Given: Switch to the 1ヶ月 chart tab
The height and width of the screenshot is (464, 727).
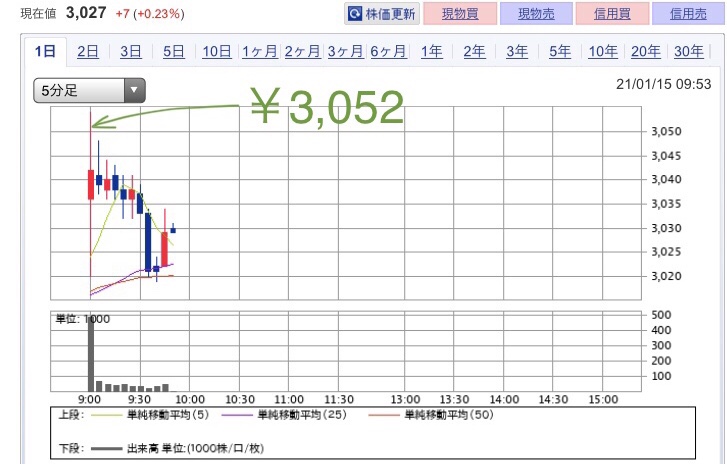Looking at the screenshot, I should click(260, 51).
